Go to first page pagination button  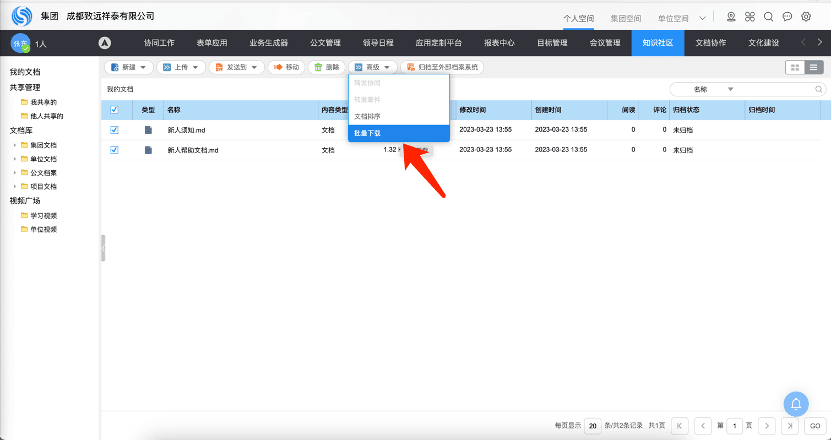click(680, 426)
